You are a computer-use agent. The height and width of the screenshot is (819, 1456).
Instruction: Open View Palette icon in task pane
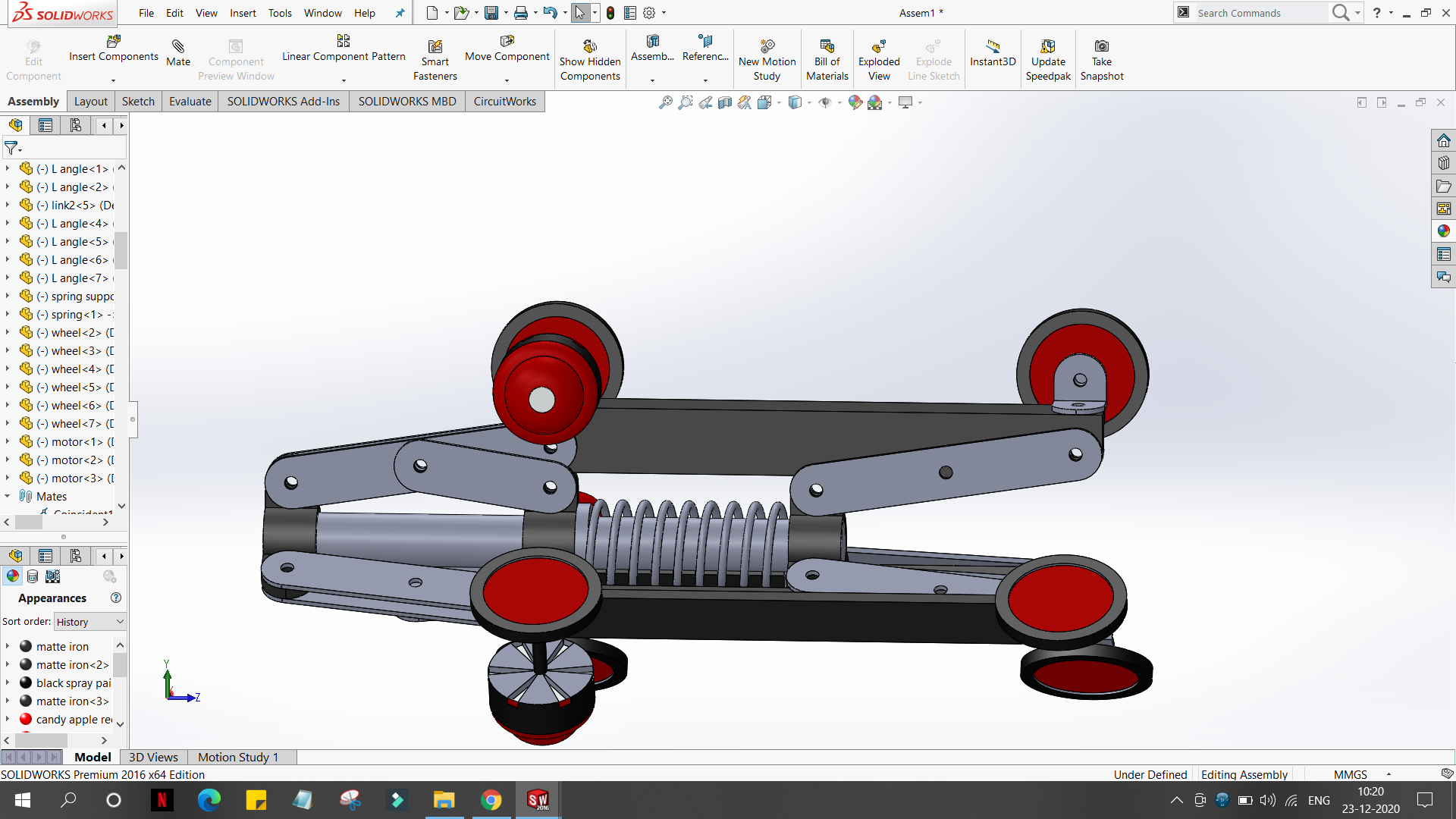tap(1444, 209)
